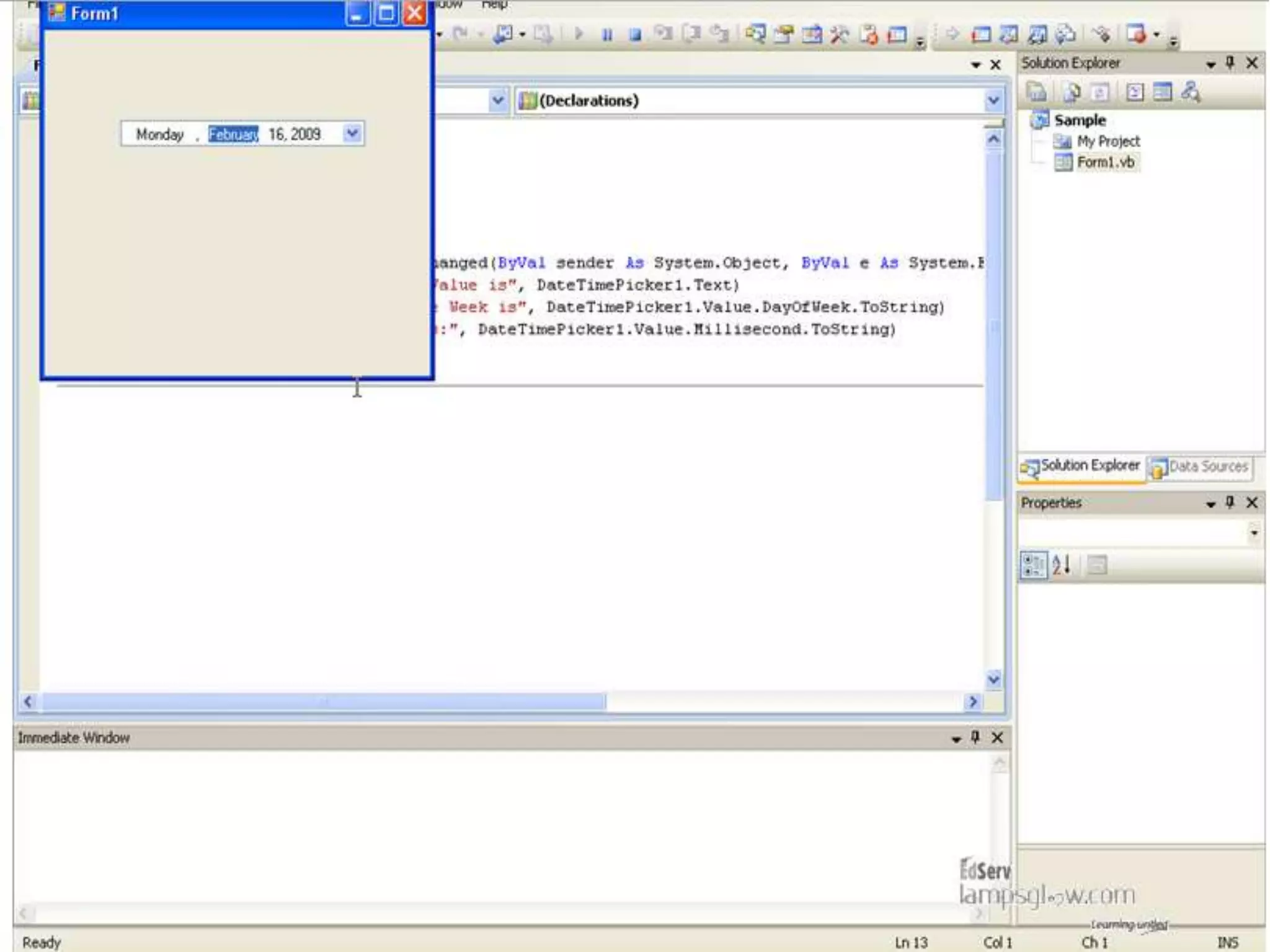The width and height of the screenshot is (1270, 952).
Task: Open the Properties Window toolbar icon
Action: coord(784,34)
